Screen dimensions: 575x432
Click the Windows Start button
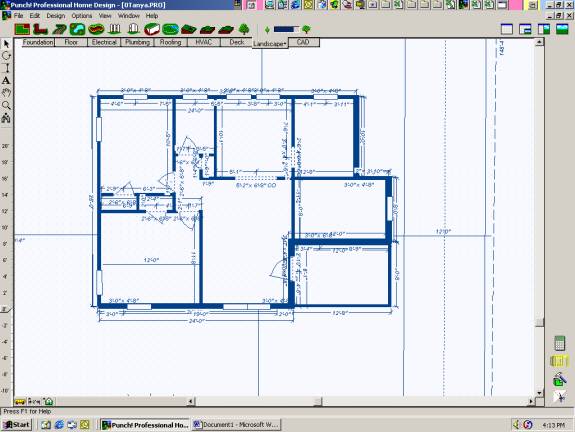coord(17,425)
